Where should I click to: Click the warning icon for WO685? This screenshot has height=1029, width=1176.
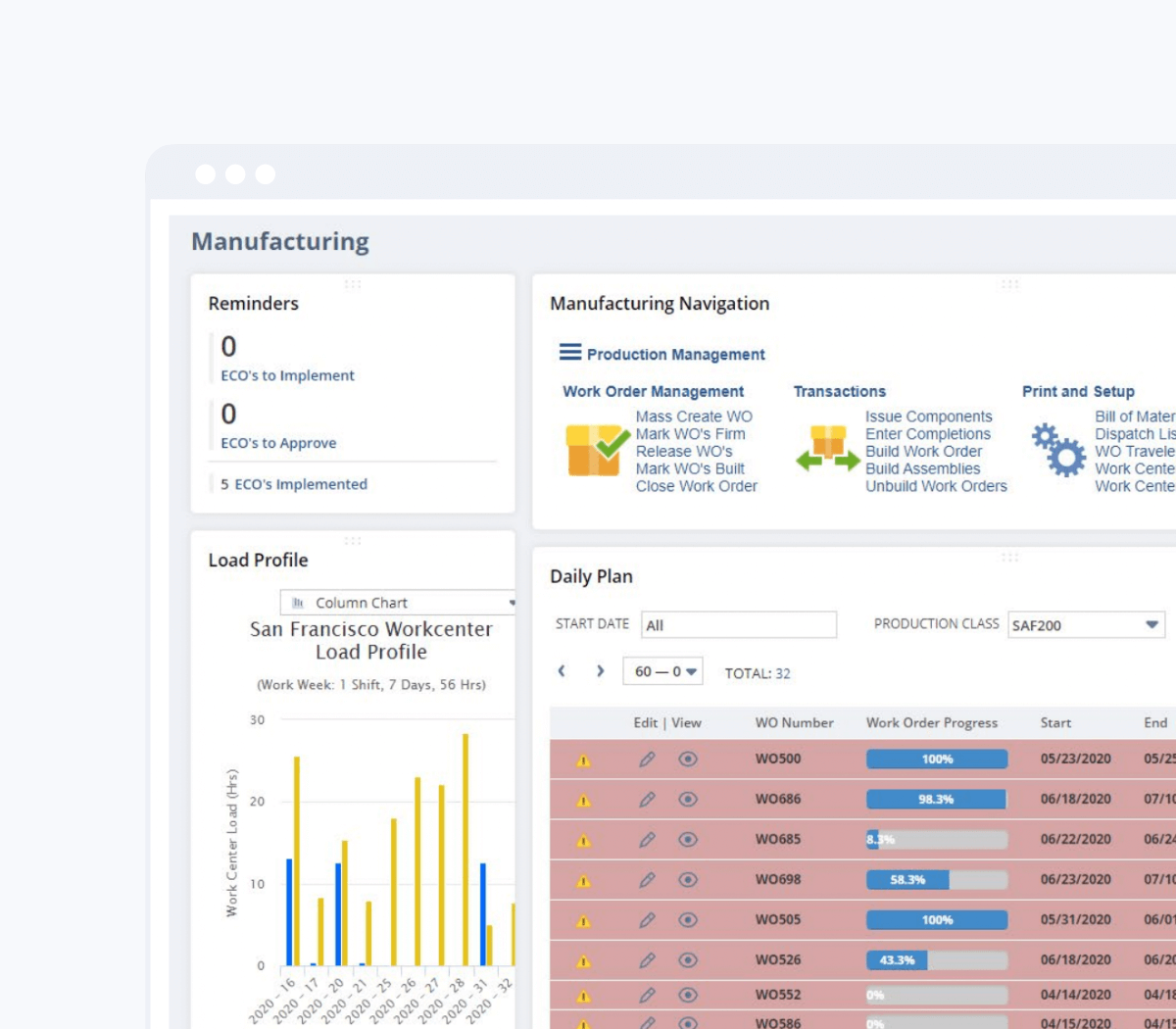pyautogui.click(x=583, y=841)
